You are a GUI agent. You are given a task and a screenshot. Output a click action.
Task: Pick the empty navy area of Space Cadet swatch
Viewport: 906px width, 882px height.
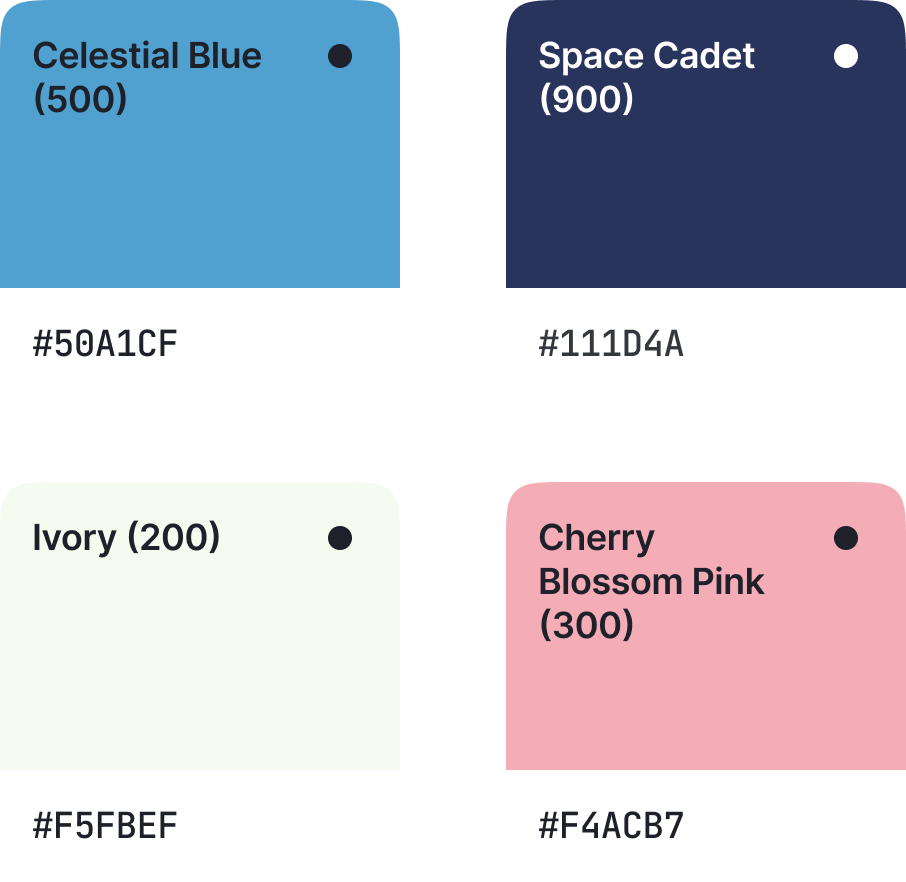coord(705,200)
